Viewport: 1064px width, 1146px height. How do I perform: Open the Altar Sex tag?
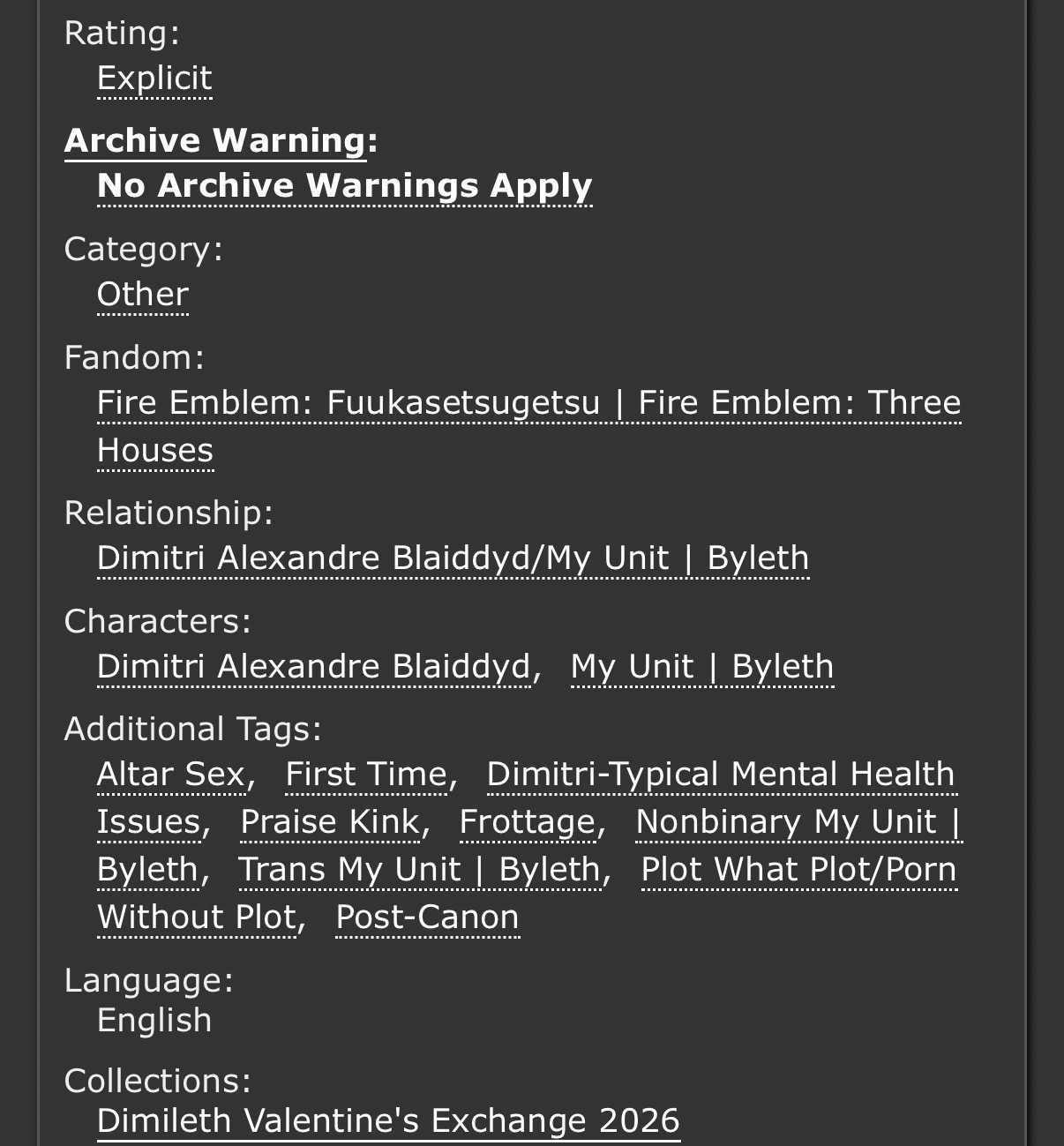(170, 775)
